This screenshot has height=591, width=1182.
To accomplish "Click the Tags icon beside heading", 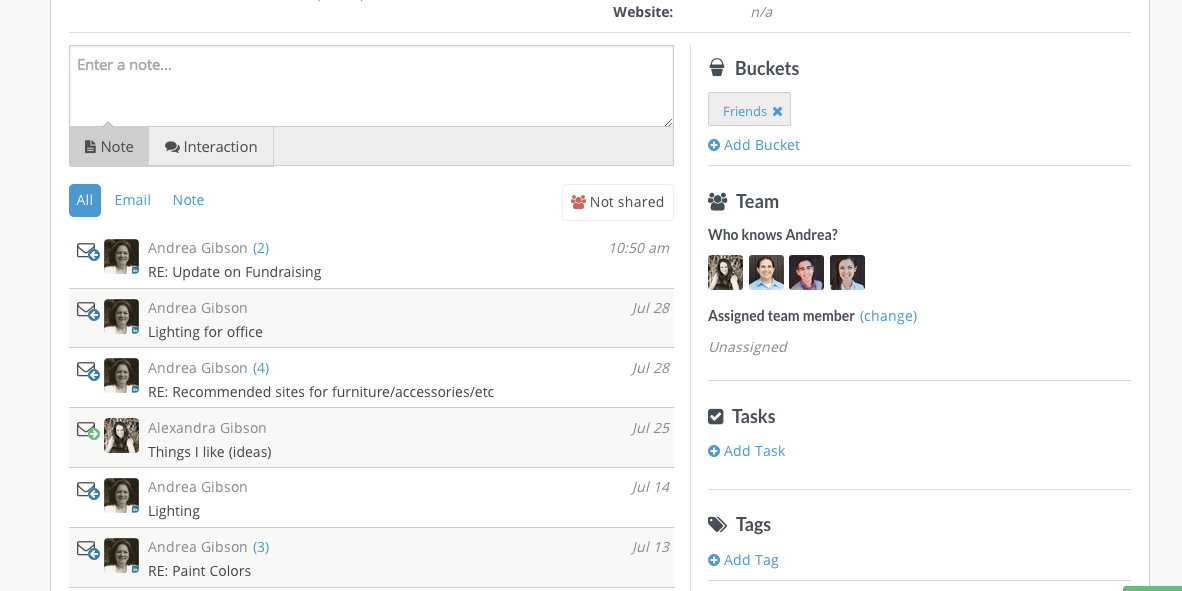I will (x=717, y=524).
